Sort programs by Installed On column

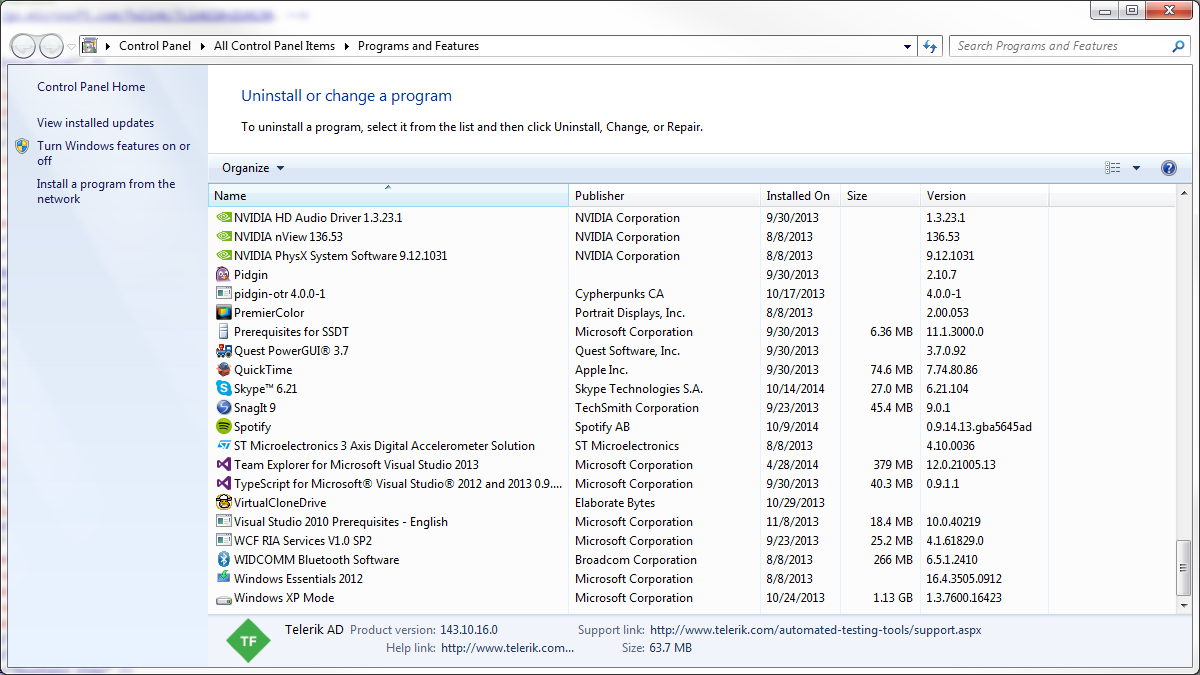click(798, 196)
